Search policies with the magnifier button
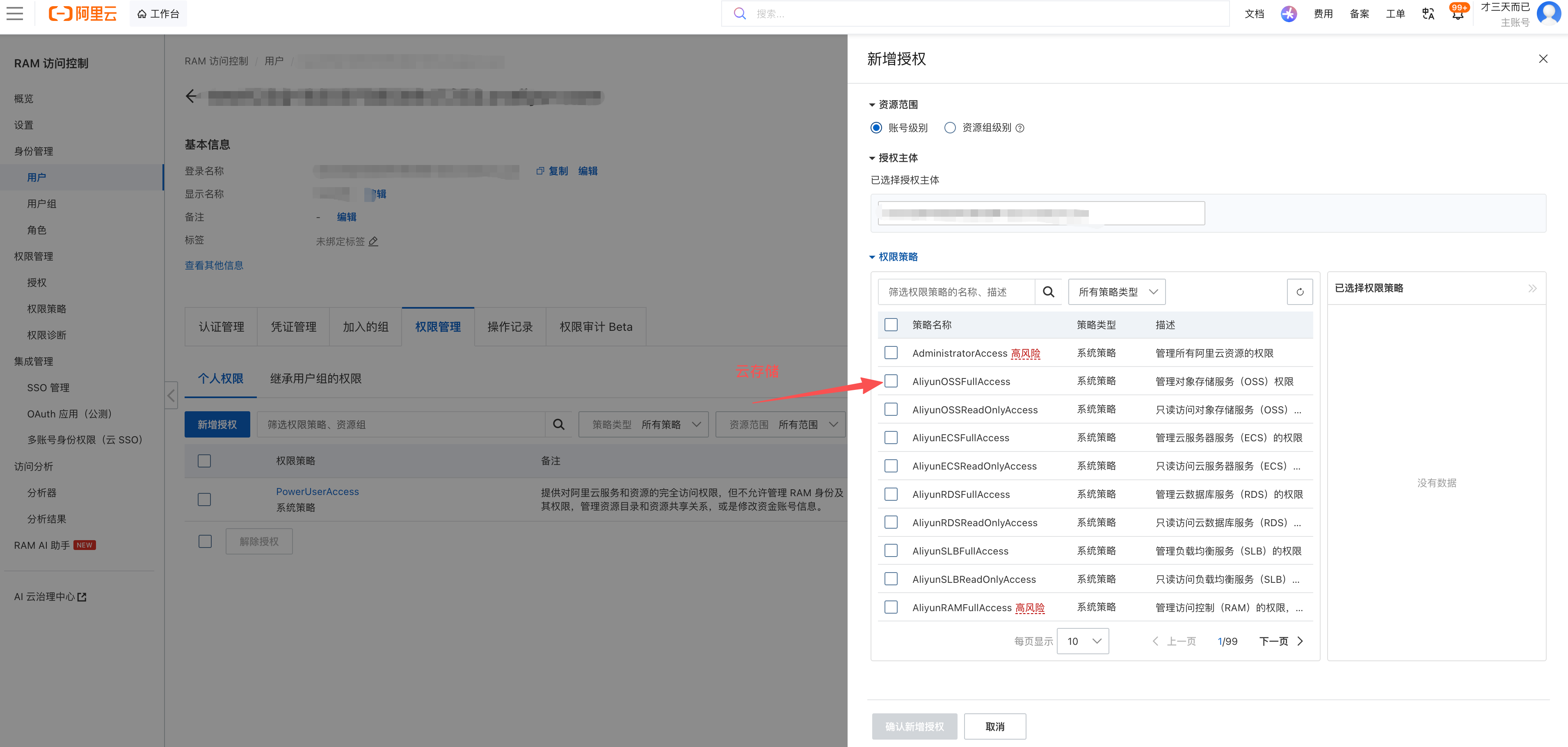 pyautogui.click(x=1048, y=291)
